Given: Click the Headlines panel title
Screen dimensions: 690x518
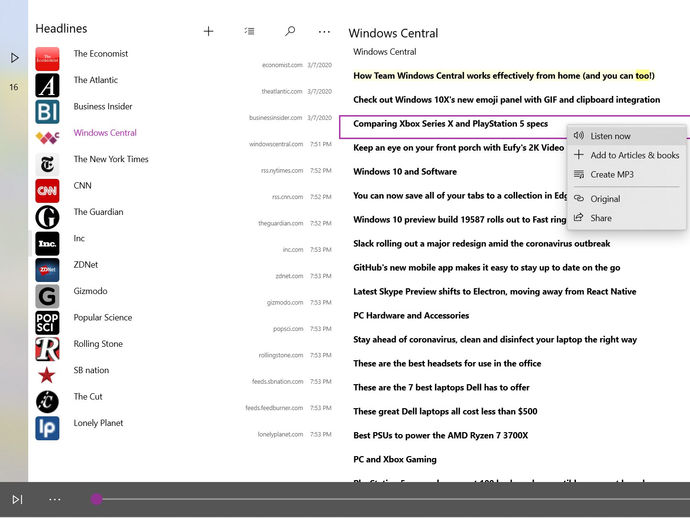Looking at the screenshot, I should pos(61,29).
